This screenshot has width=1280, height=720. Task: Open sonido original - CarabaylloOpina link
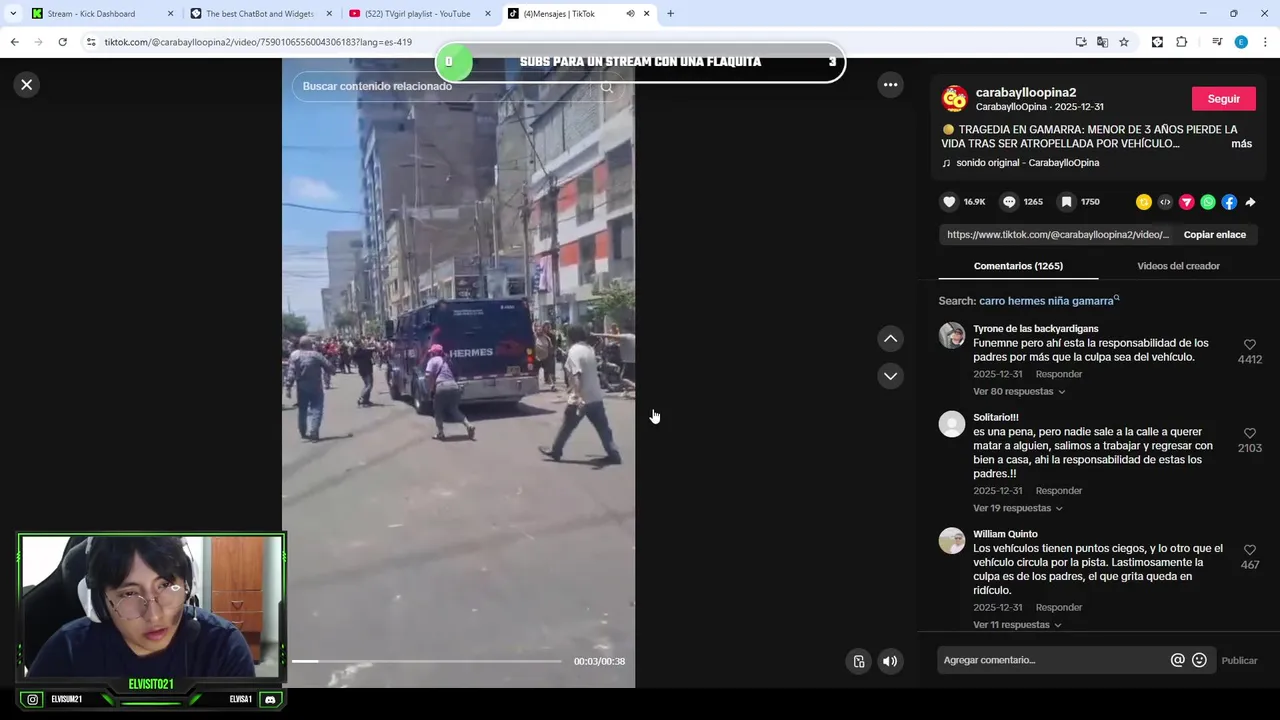point(1027,163)
